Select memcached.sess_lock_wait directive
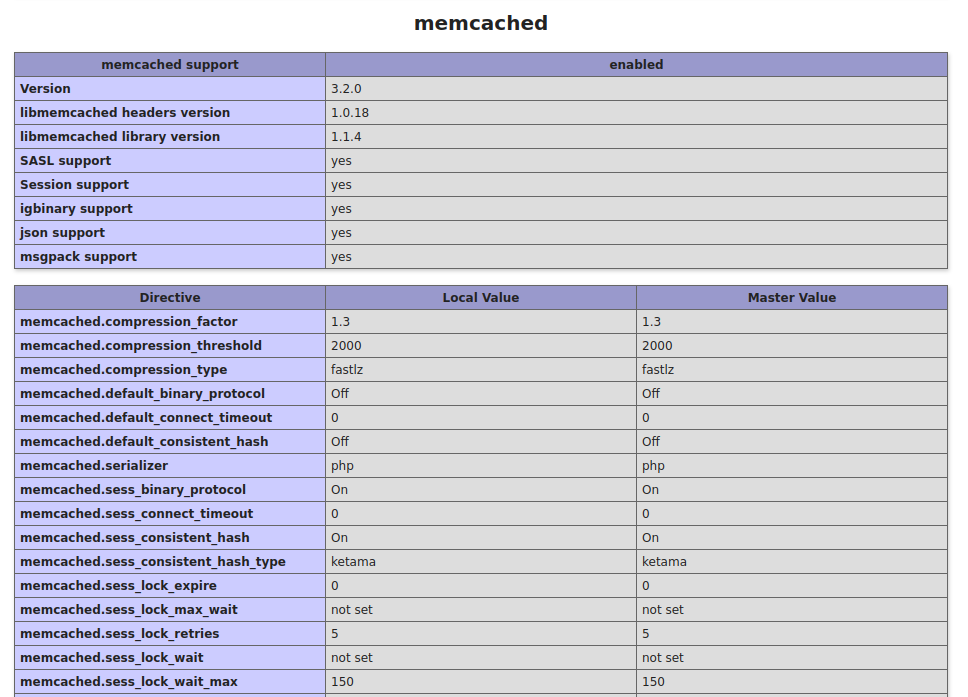Image resolution: width=968 pixels, height=697 pixels. click(x=111, y=659)
